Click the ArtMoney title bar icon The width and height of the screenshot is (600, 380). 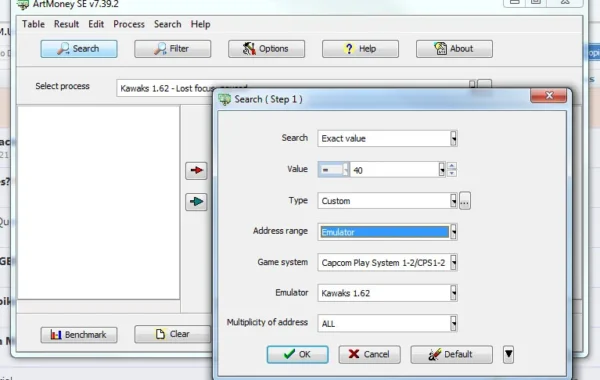click(x=23, y=5)
